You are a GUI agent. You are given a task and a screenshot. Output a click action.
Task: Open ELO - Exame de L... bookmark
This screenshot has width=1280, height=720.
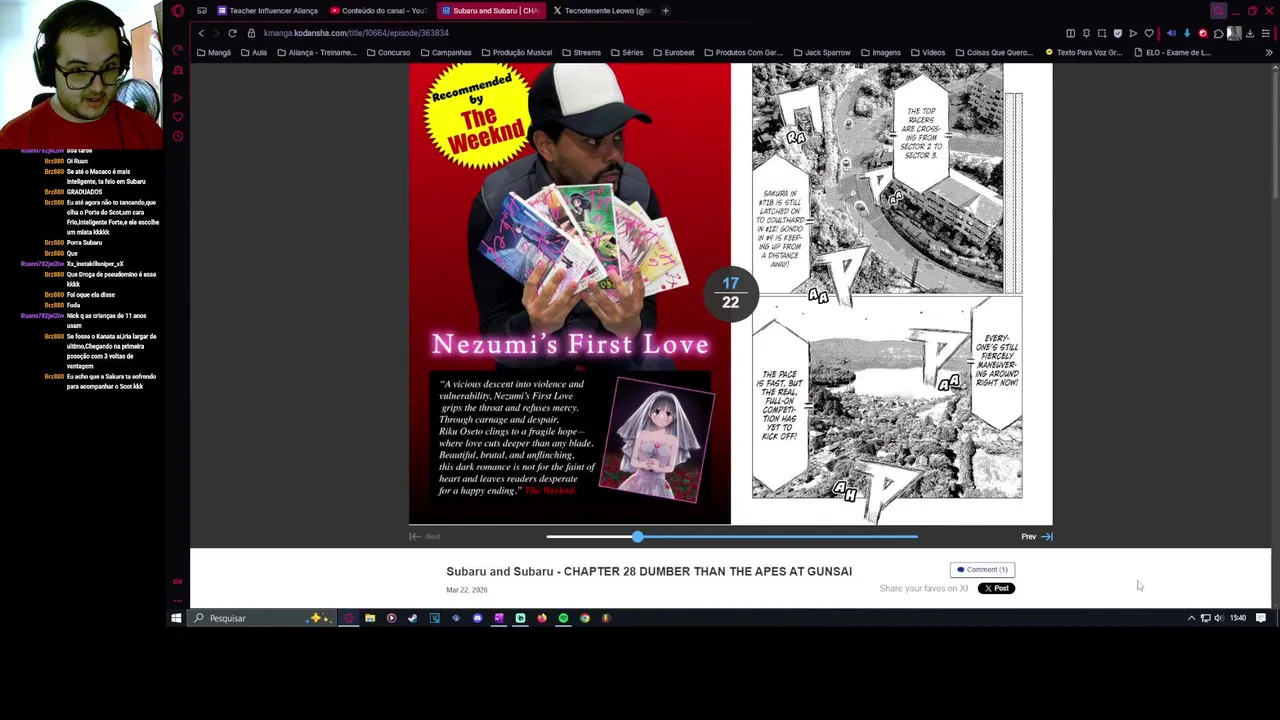click(x=1174, y=53)
